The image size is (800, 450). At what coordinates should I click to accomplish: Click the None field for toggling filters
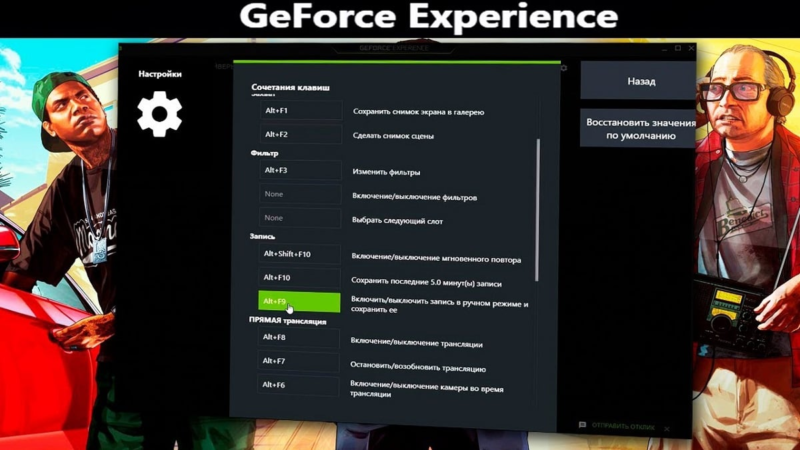point(299,195)
